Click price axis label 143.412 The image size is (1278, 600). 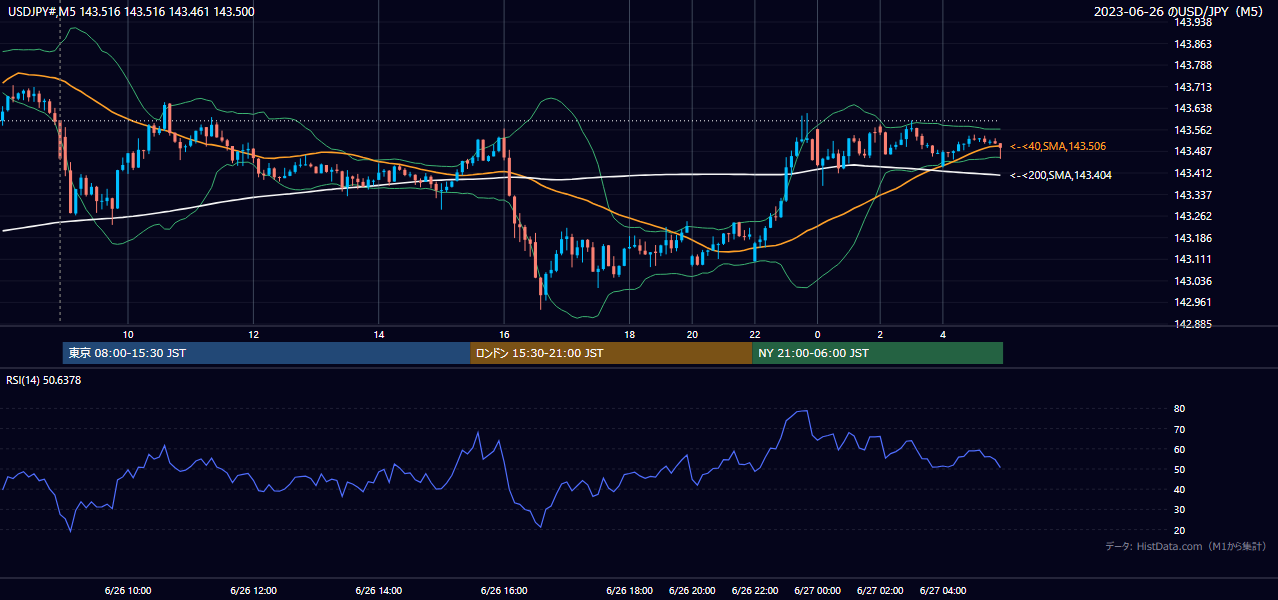click(1195, 173)
